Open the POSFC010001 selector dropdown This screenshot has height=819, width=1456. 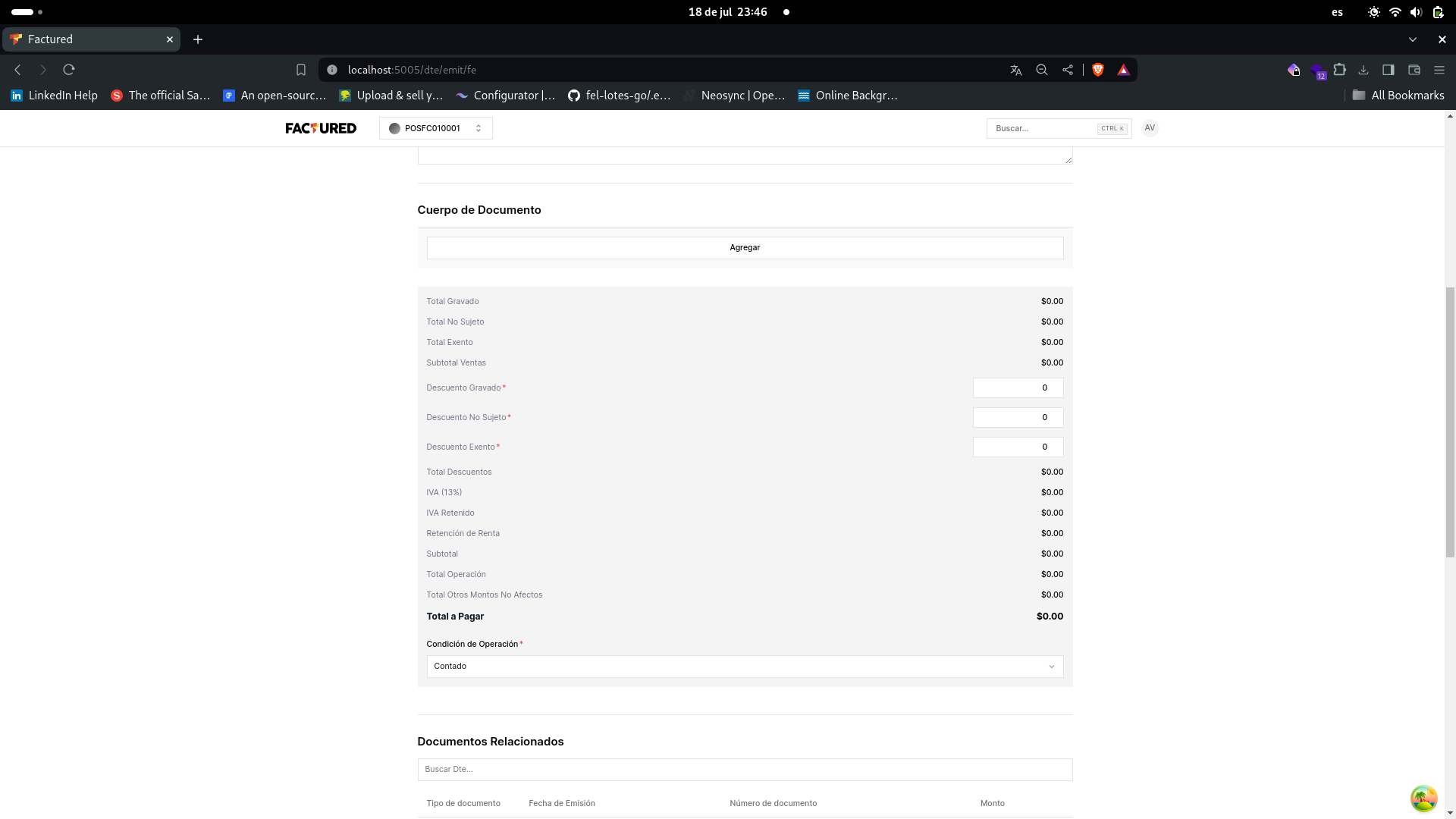click(435, 128)
